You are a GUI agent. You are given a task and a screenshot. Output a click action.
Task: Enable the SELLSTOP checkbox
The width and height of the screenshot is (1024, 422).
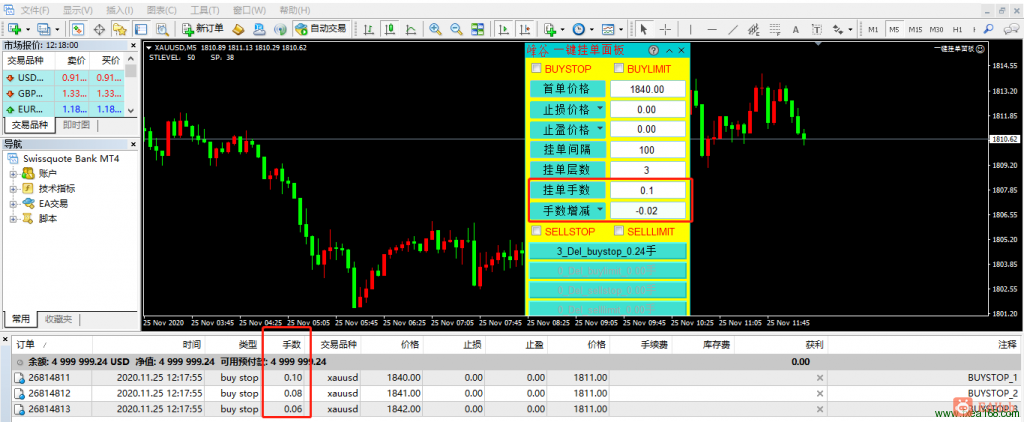[536, 231]
